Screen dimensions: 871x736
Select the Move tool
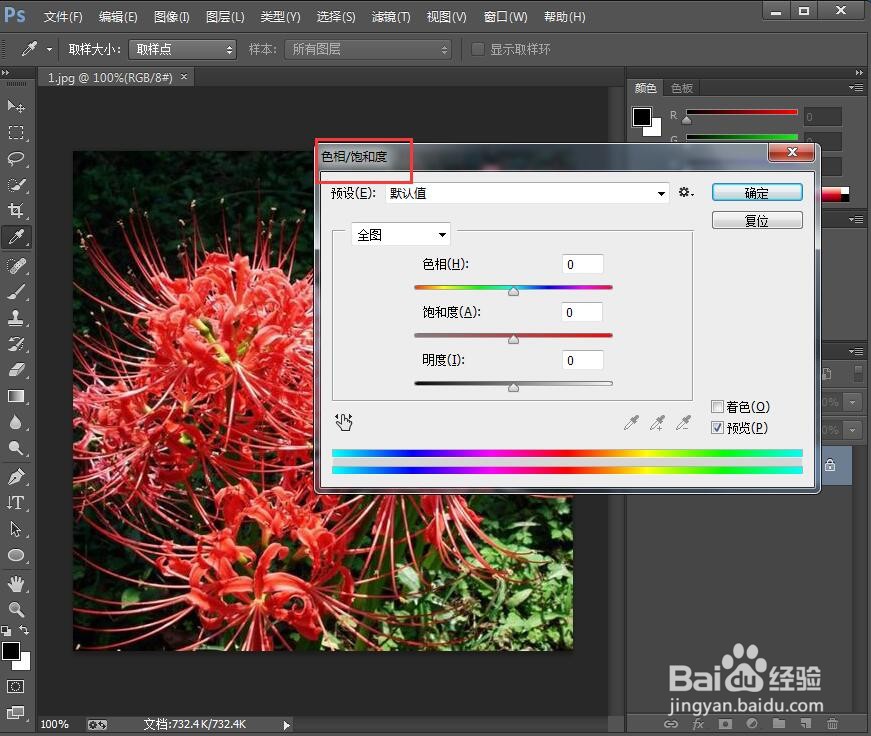(16, 106)
